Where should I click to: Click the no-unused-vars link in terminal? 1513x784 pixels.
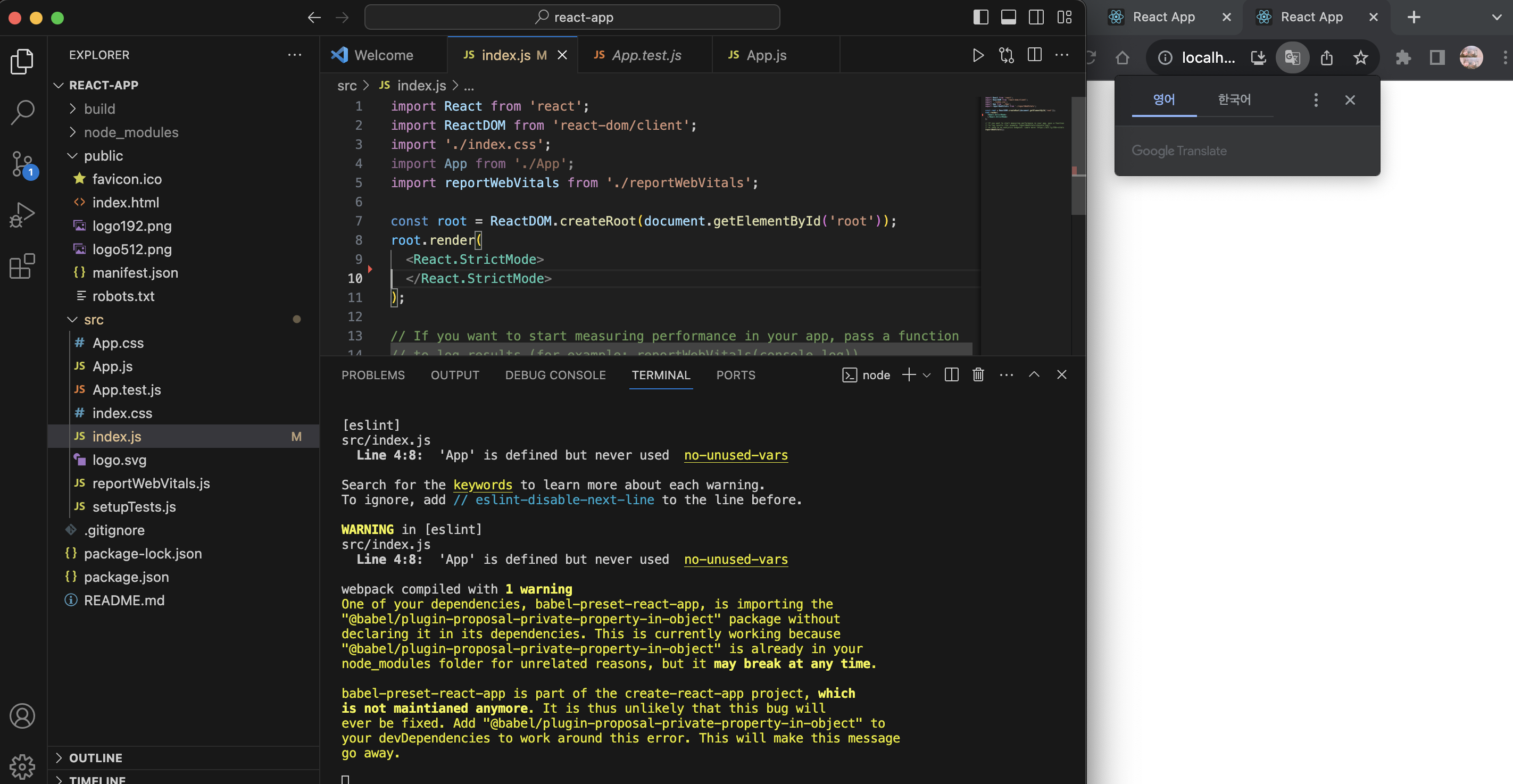point(735,455)
